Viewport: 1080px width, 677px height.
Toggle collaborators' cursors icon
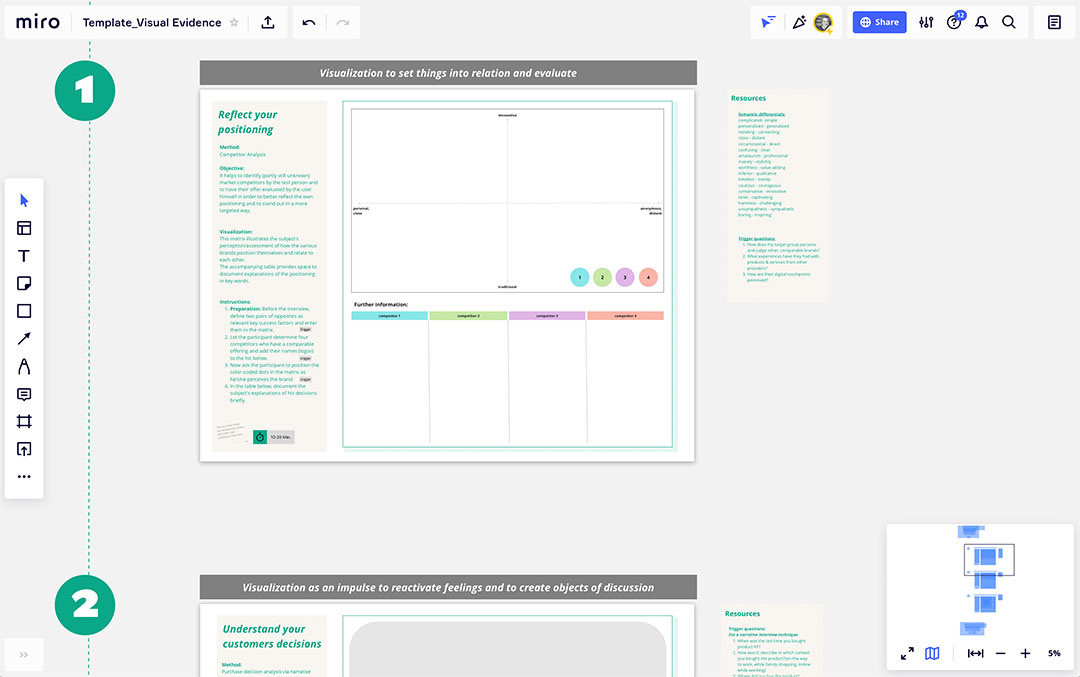coord(768,22)
